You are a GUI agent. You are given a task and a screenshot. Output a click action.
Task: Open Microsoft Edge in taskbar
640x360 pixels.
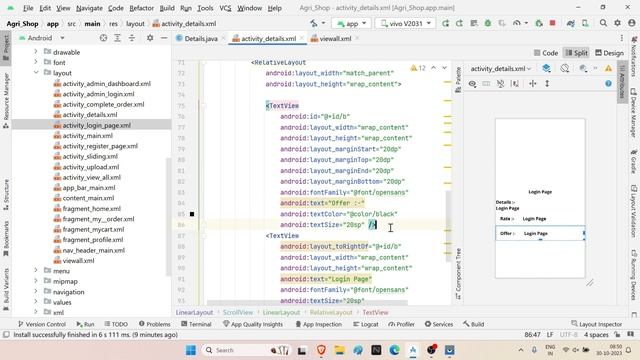(x=394, y=350)
